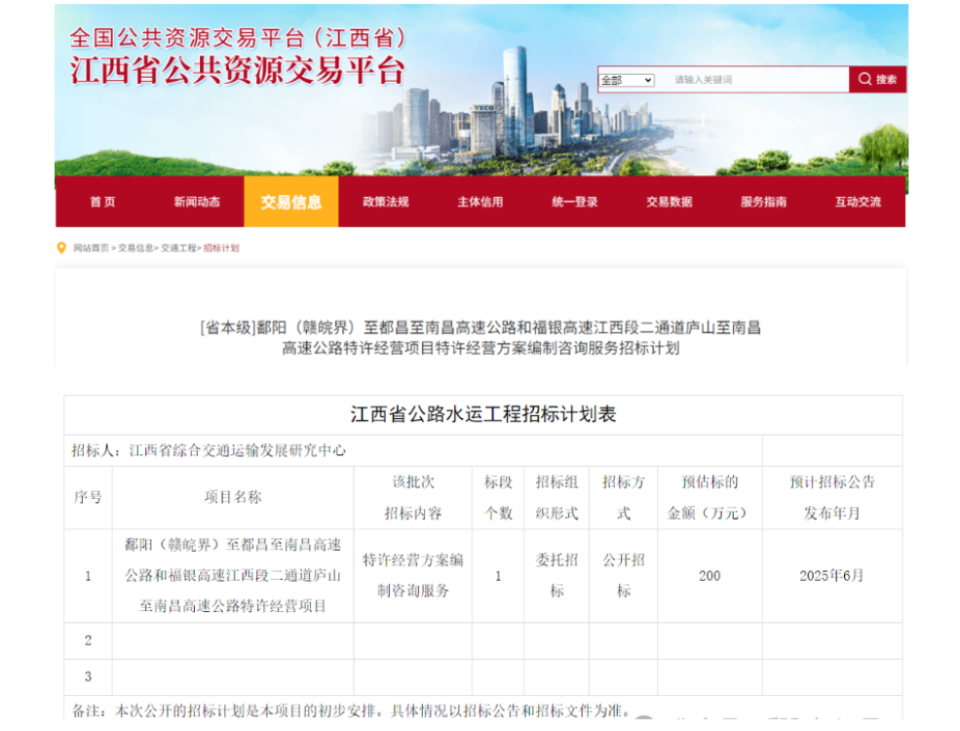
Task: Click the 江西省公路水运工程招标计划表 table title
Action: click(x=483, y=414)
